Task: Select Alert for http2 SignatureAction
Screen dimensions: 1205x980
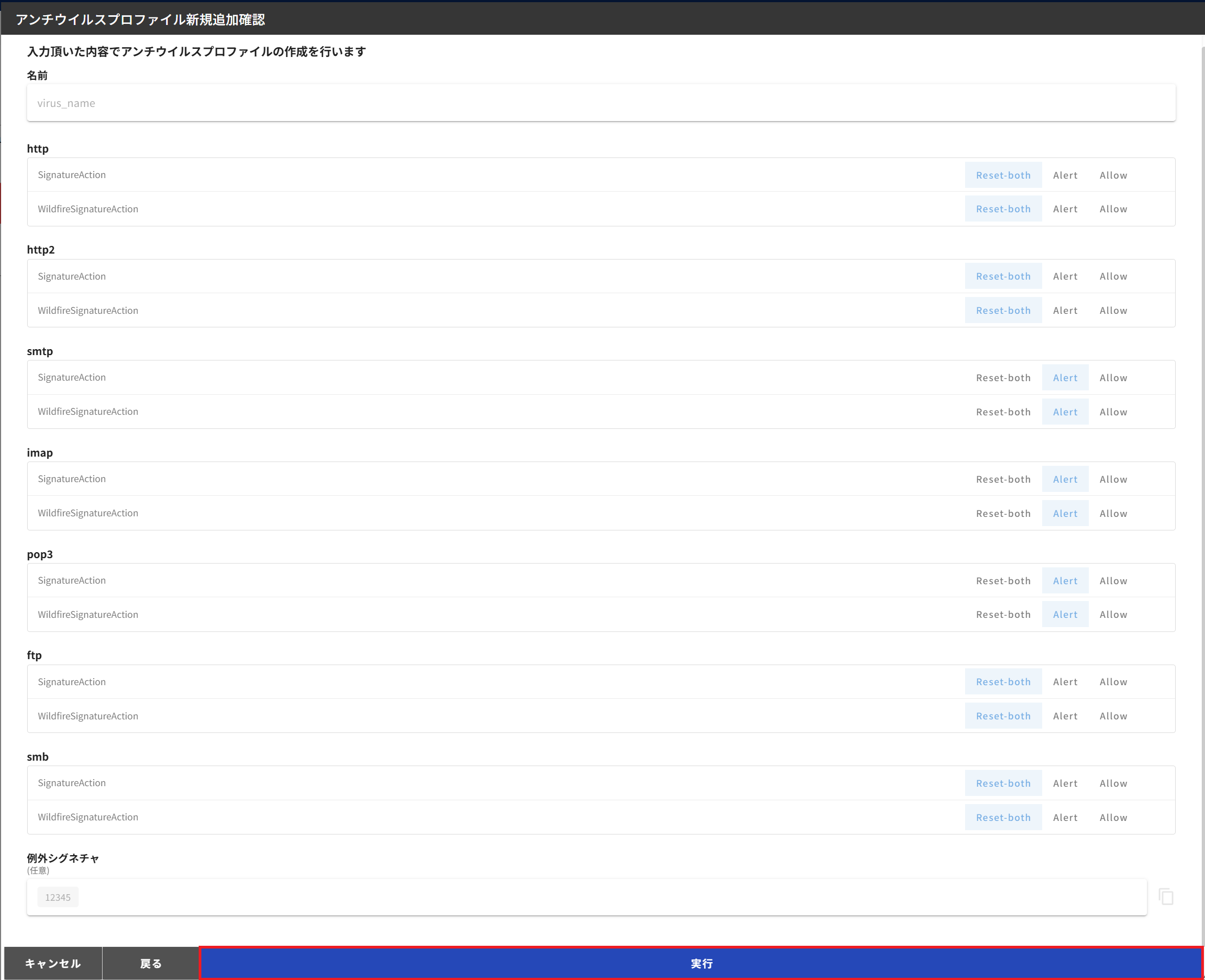Action: 1064,276
